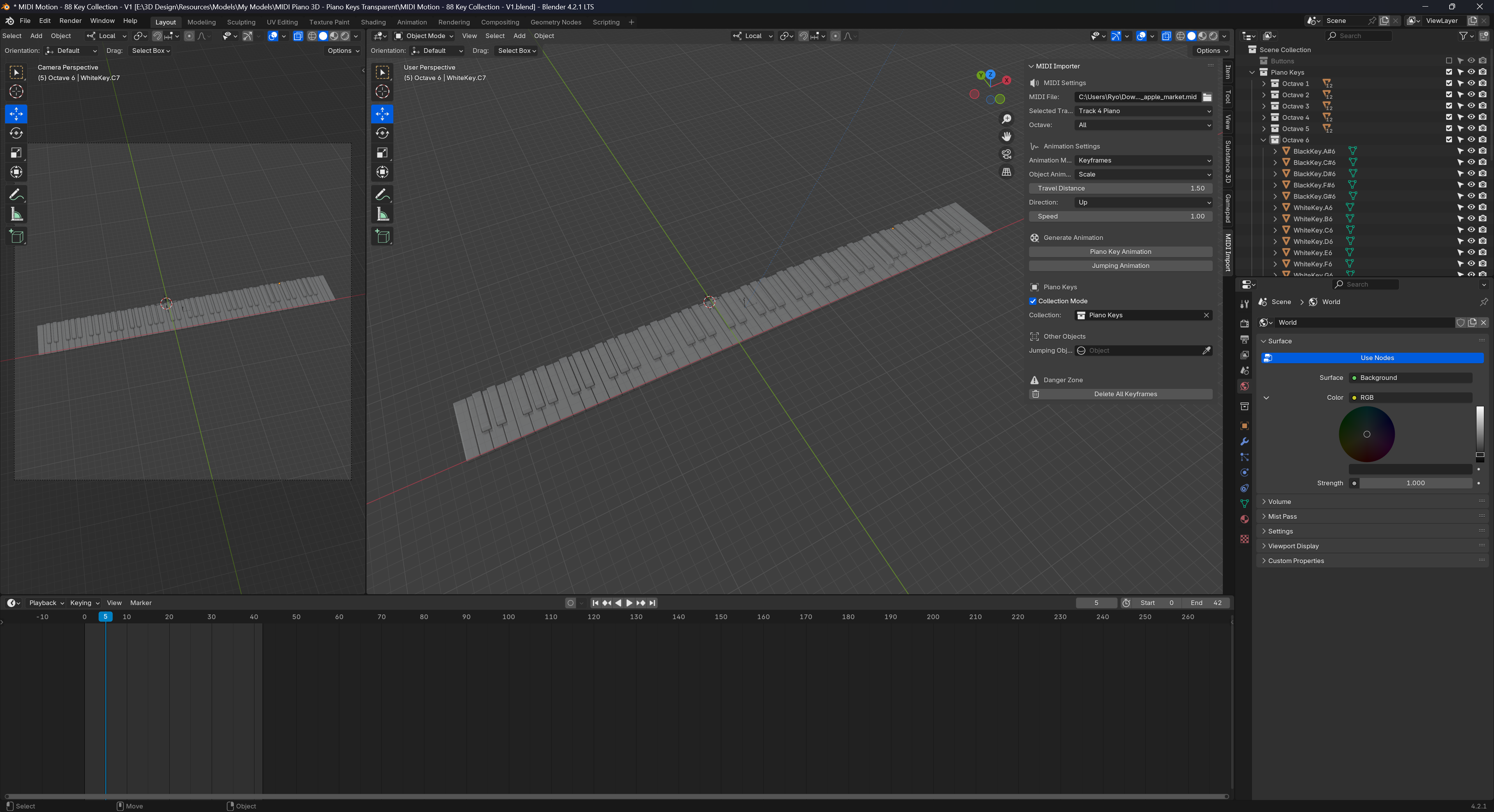Open right viewport Options button
1494x812 pixels.
[1212, 51]
